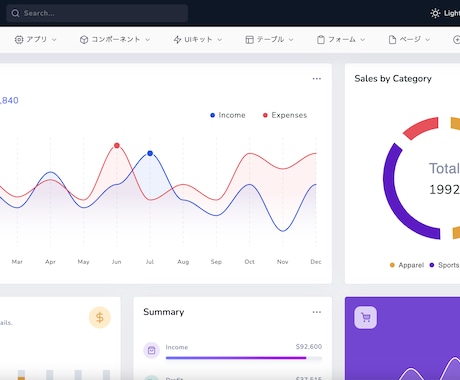The image size is (460, 380).
Task: Click the lightning icon beside UIキット
Action: (x=177, y=40)
